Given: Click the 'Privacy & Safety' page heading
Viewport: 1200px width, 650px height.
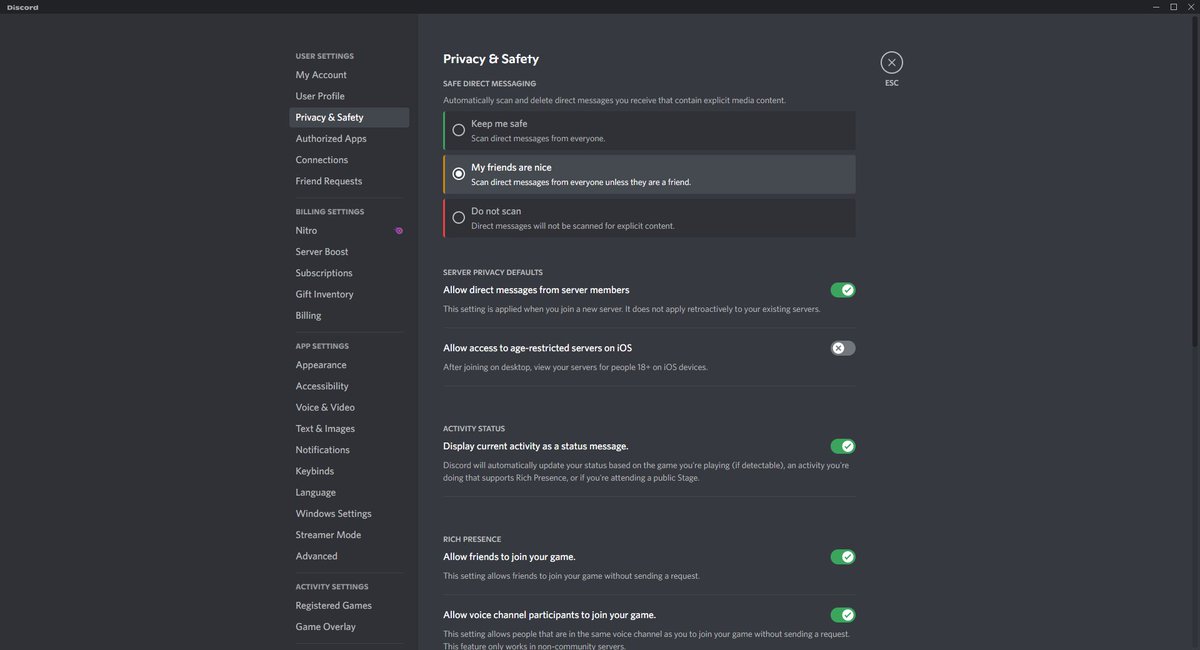Looking at the screenshot, I should 491,59.
